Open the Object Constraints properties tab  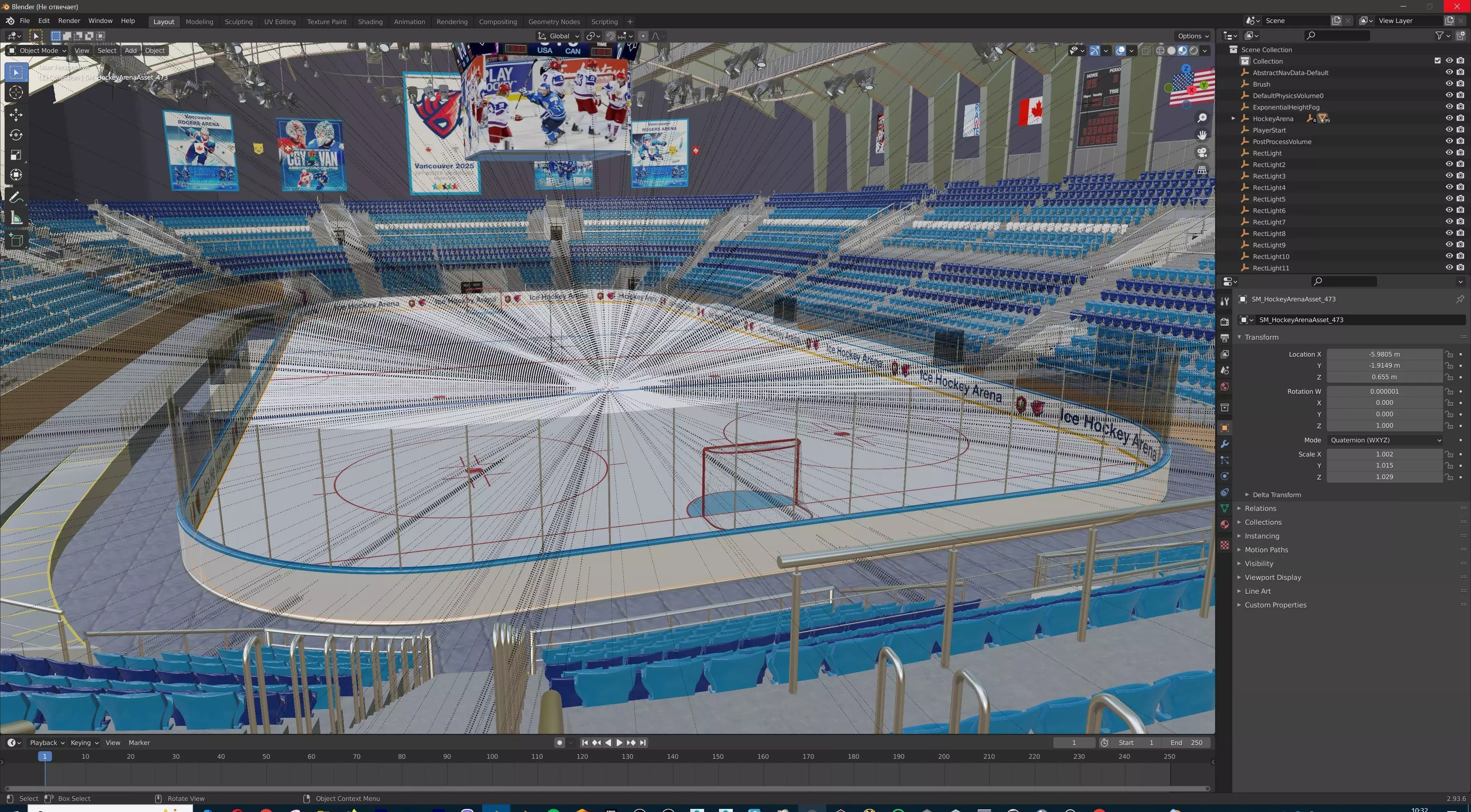point(1224,492)
